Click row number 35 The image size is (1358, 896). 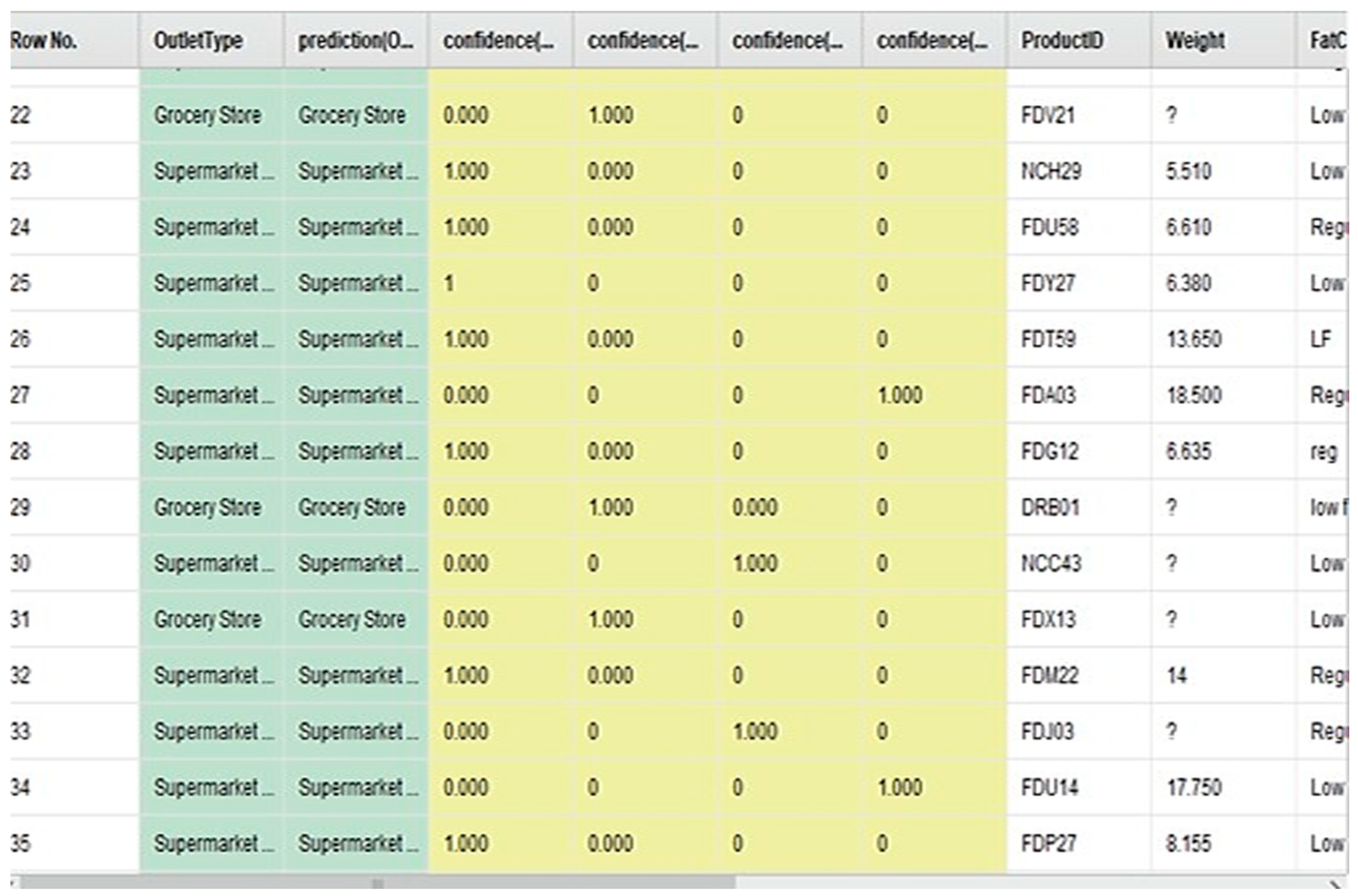[x=20, y=843]
